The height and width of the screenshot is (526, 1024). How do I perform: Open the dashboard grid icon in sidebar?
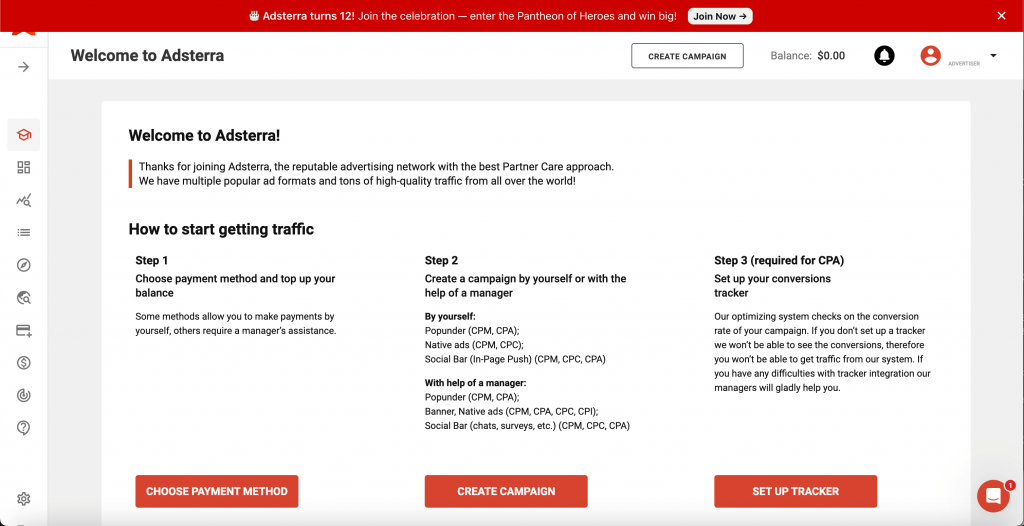pyautogui.click(x=24, y=167)
